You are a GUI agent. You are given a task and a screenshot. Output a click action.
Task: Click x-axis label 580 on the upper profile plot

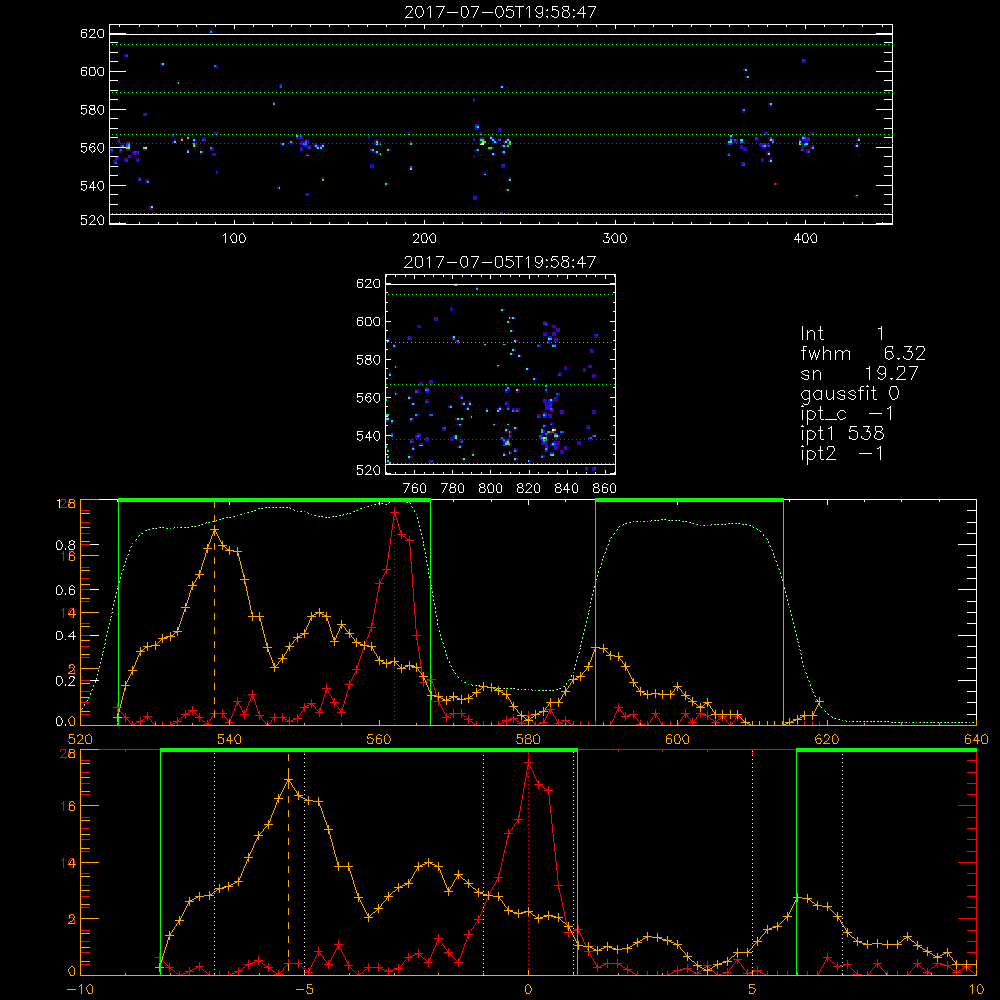[x=528, y=739]
